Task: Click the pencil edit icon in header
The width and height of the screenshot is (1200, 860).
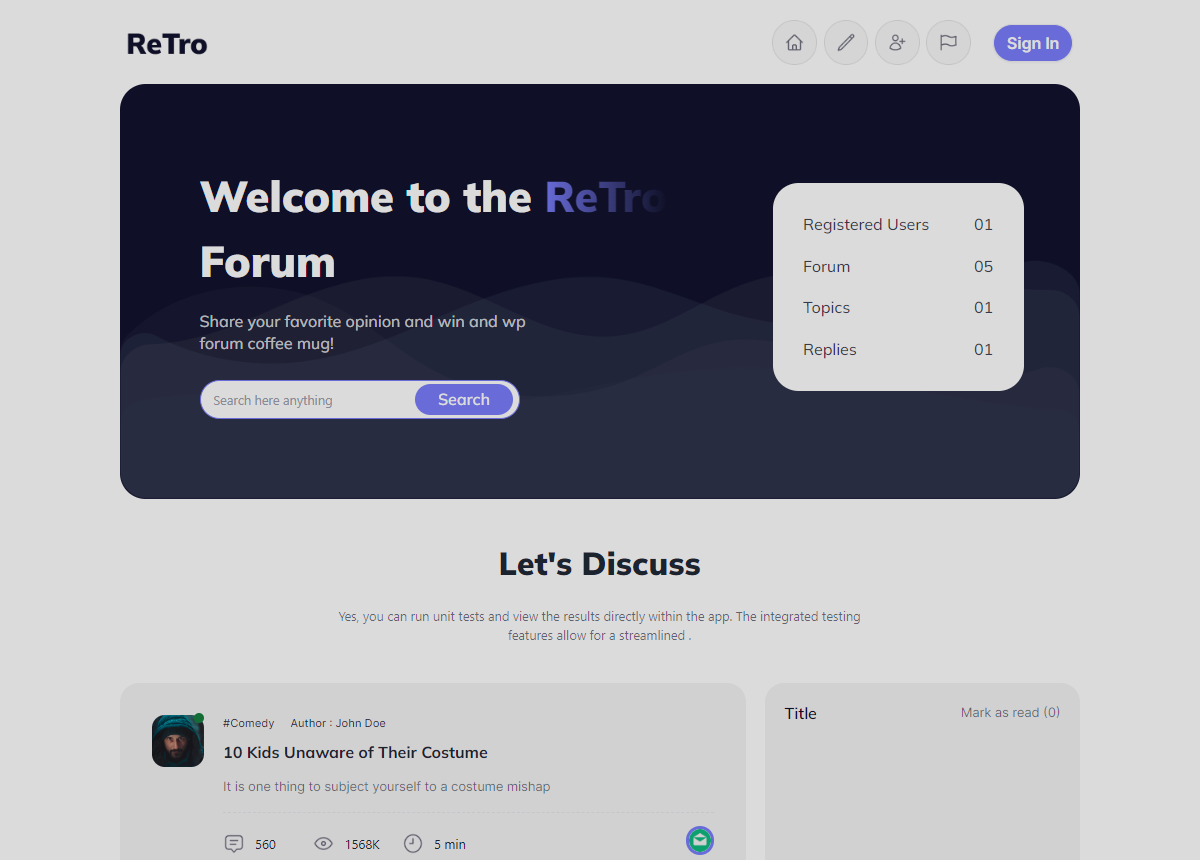Action: click(x=846, y=43)
